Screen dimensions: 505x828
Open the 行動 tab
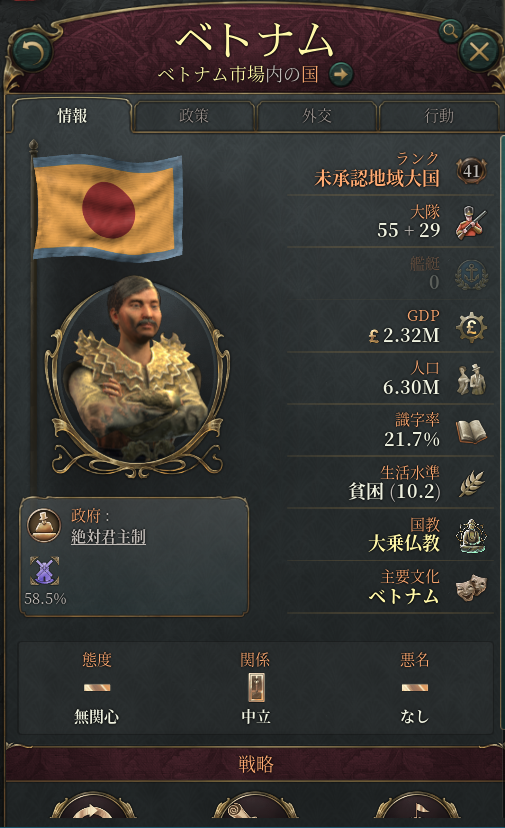click(438, 116)
